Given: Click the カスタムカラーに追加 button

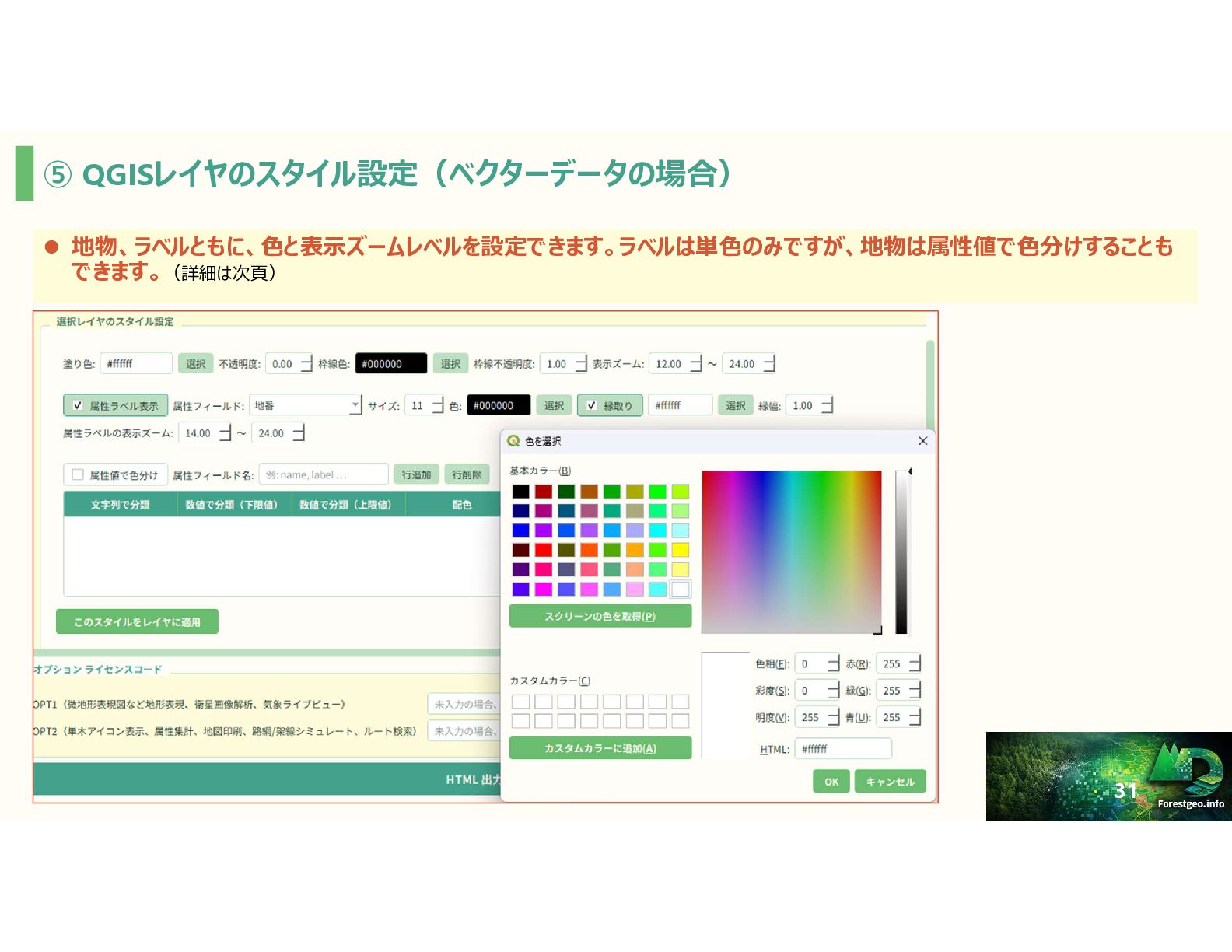Looking at the screenshot, I should click(600, 748).
